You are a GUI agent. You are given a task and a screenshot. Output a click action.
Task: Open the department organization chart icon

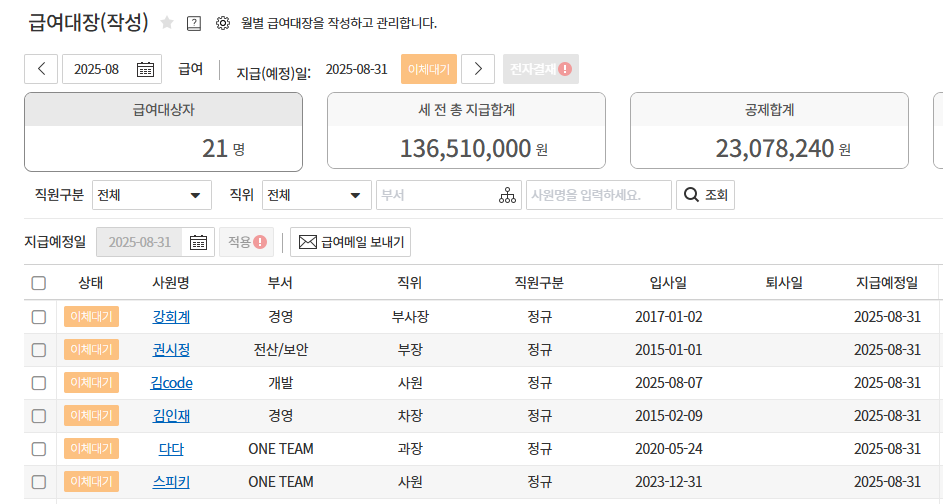pos(507,195)
